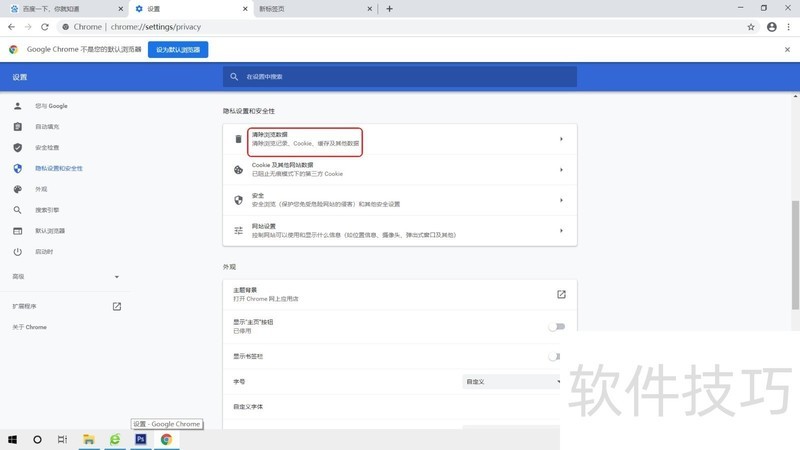The image size is (800, 450).
Task: Open Chrome's three-dot menu
Action: coord(788,27)
